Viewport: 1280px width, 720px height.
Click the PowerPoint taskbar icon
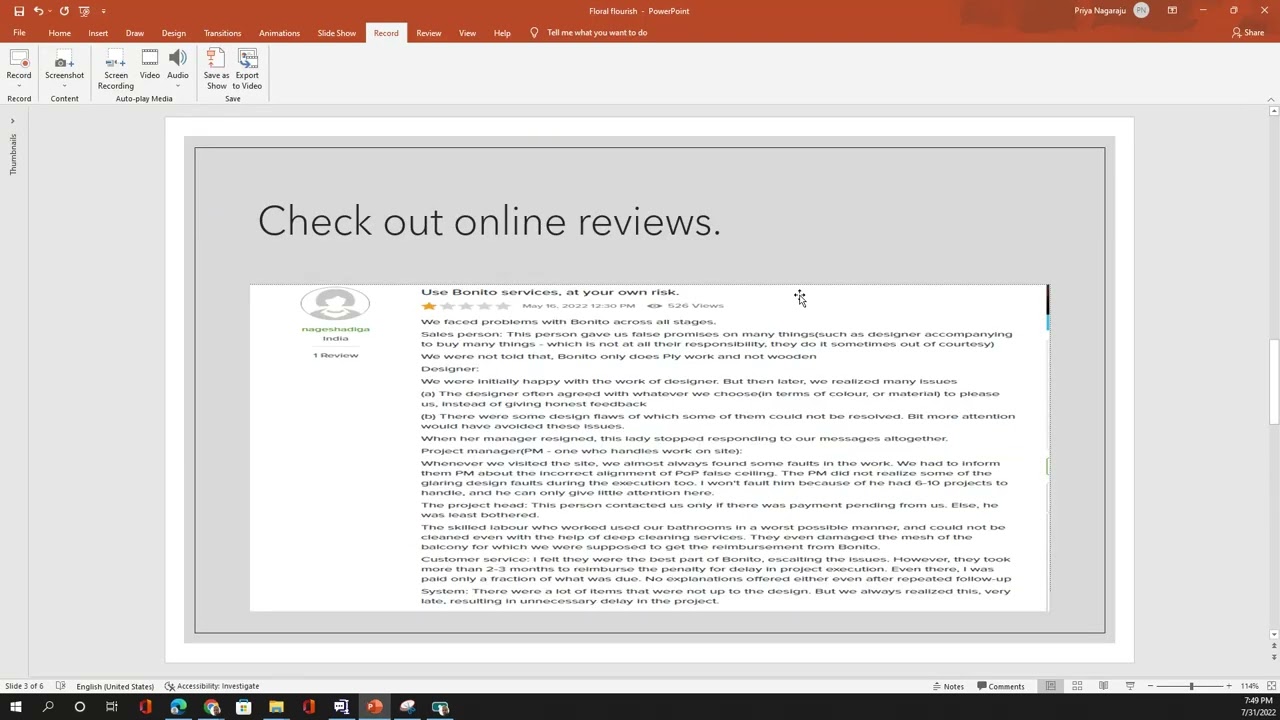coord(374,708)
